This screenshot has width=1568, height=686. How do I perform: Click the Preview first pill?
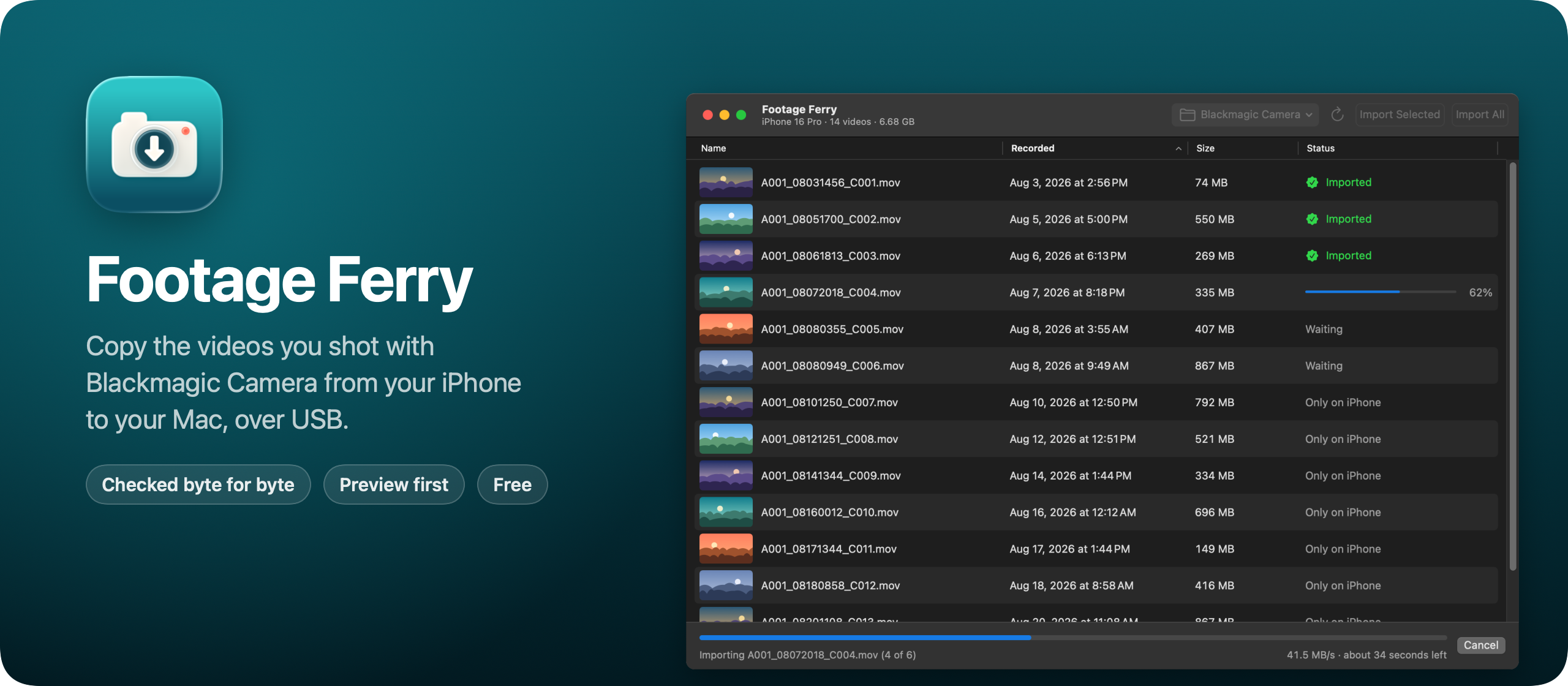(394, 484)
